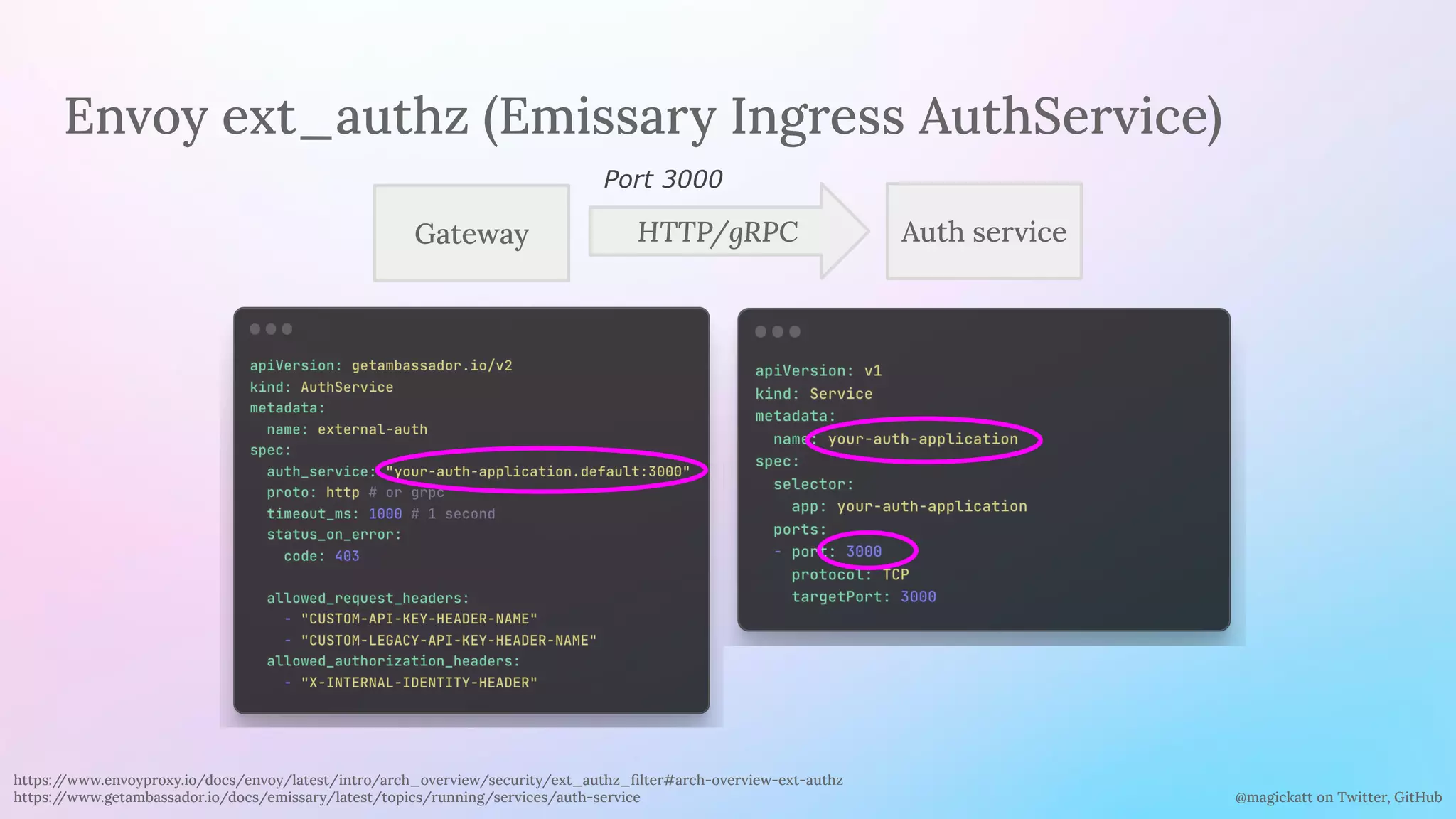Open the envoyproxy.io docs link
The width and height of the screenshot is (1456, 819).
428,780
